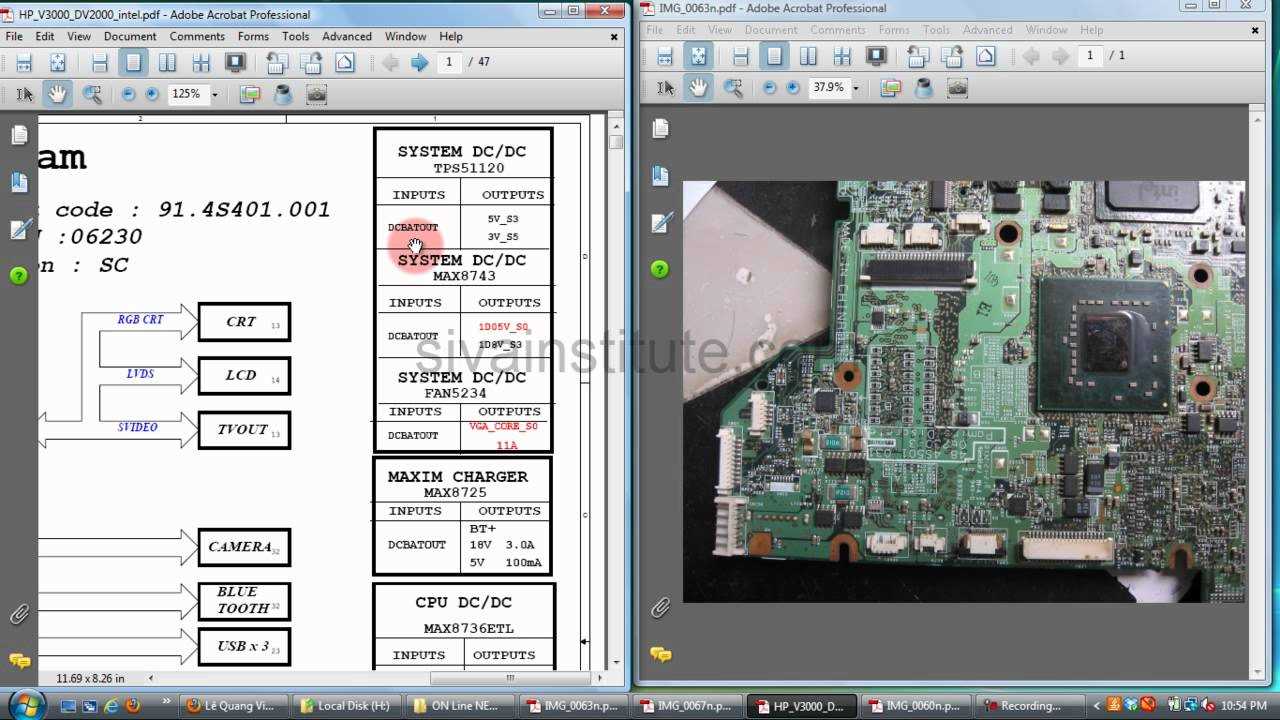Click Snapshot camera tool in HP_V3000 window
The image size is (1280, 720).
point(316,94)
